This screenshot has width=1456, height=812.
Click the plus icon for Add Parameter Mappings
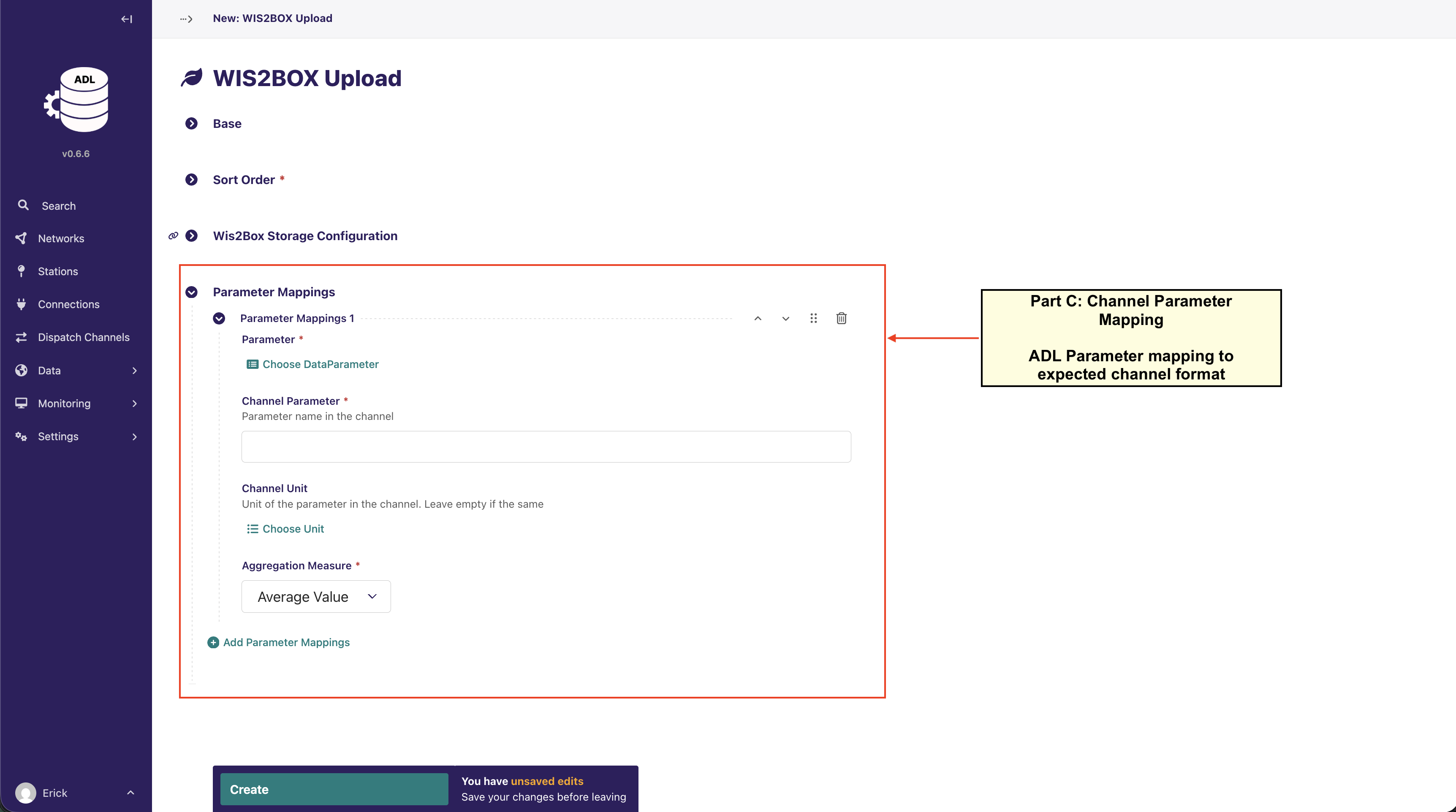point(213,642)
